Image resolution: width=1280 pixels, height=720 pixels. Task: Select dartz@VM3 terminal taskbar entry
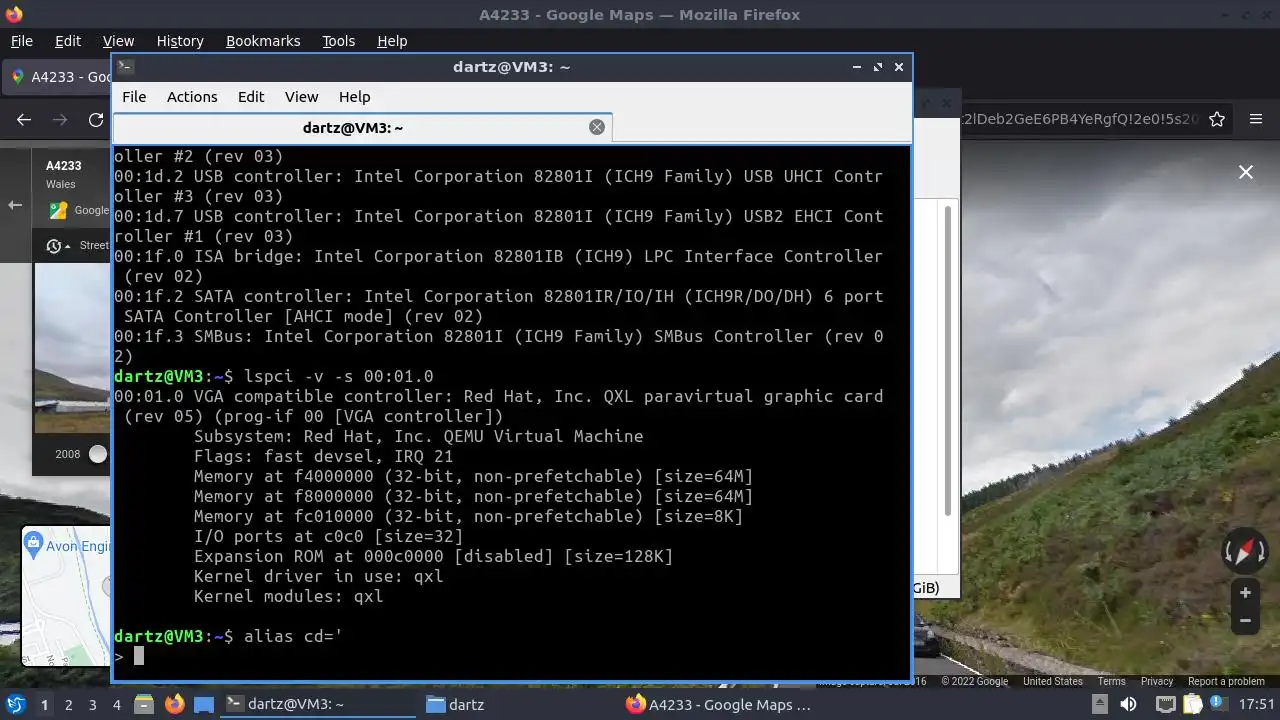pos(318,705)
